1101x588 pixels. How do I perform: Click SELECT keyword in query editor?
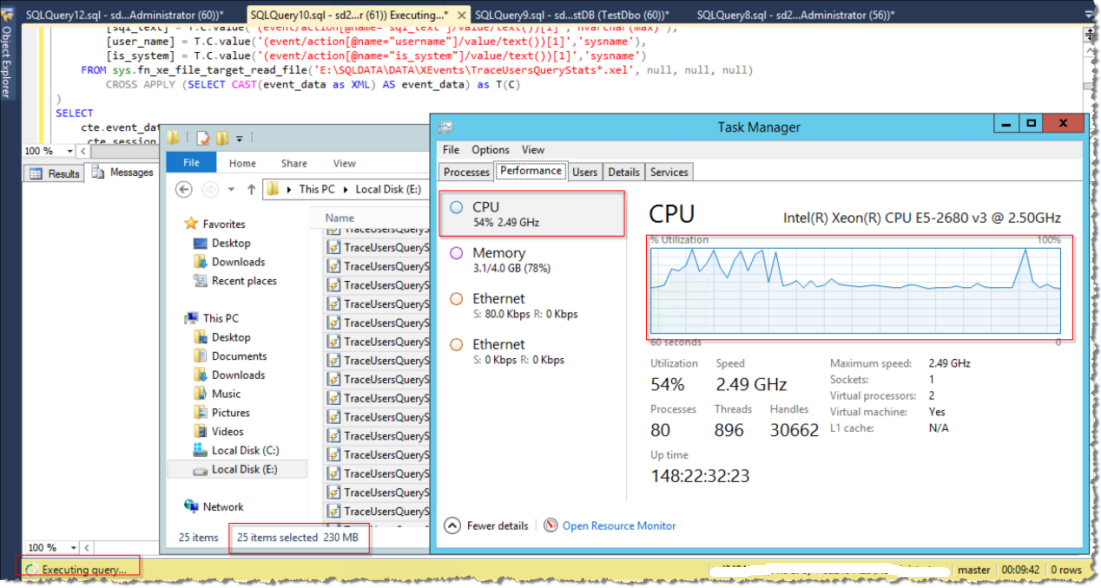(74, 113)
